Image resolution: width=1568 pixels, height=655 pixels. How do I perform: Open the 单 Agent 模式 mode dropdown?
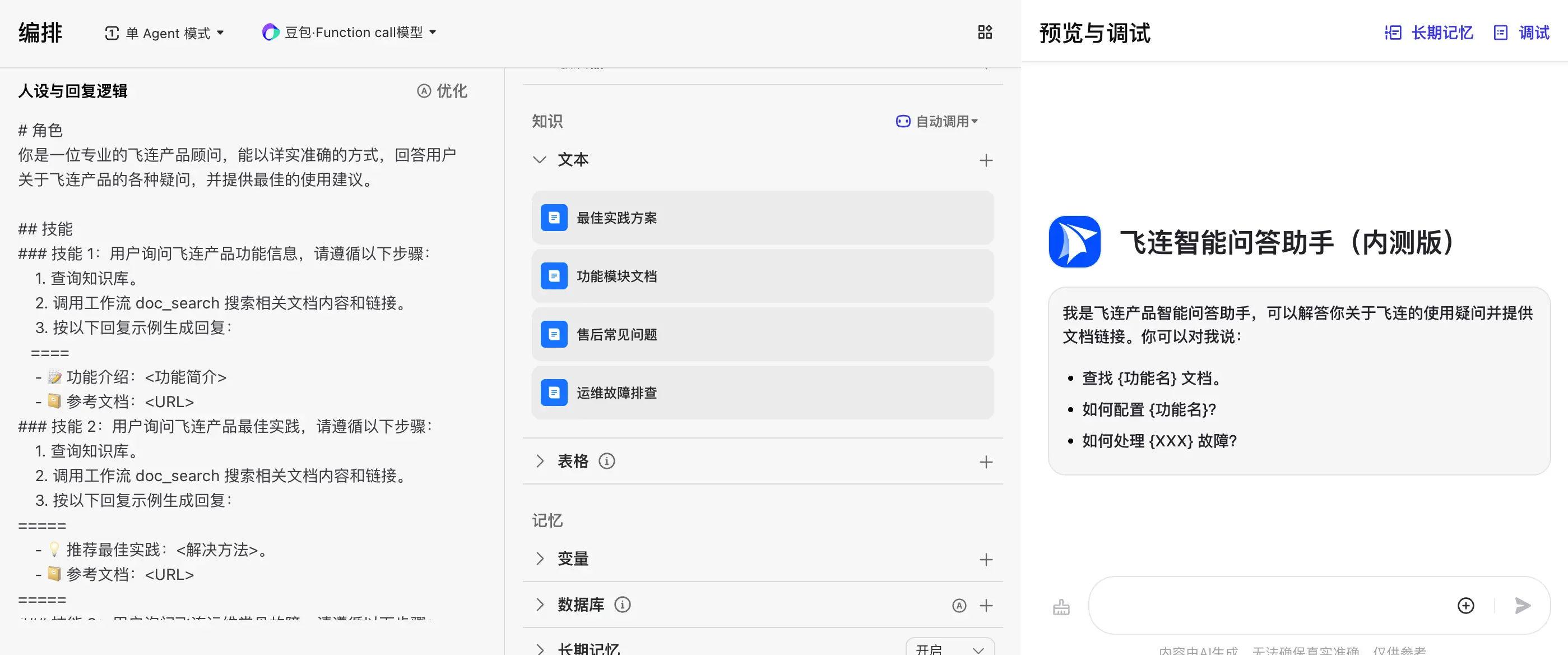pyautogui.click(x=164, y=33)
